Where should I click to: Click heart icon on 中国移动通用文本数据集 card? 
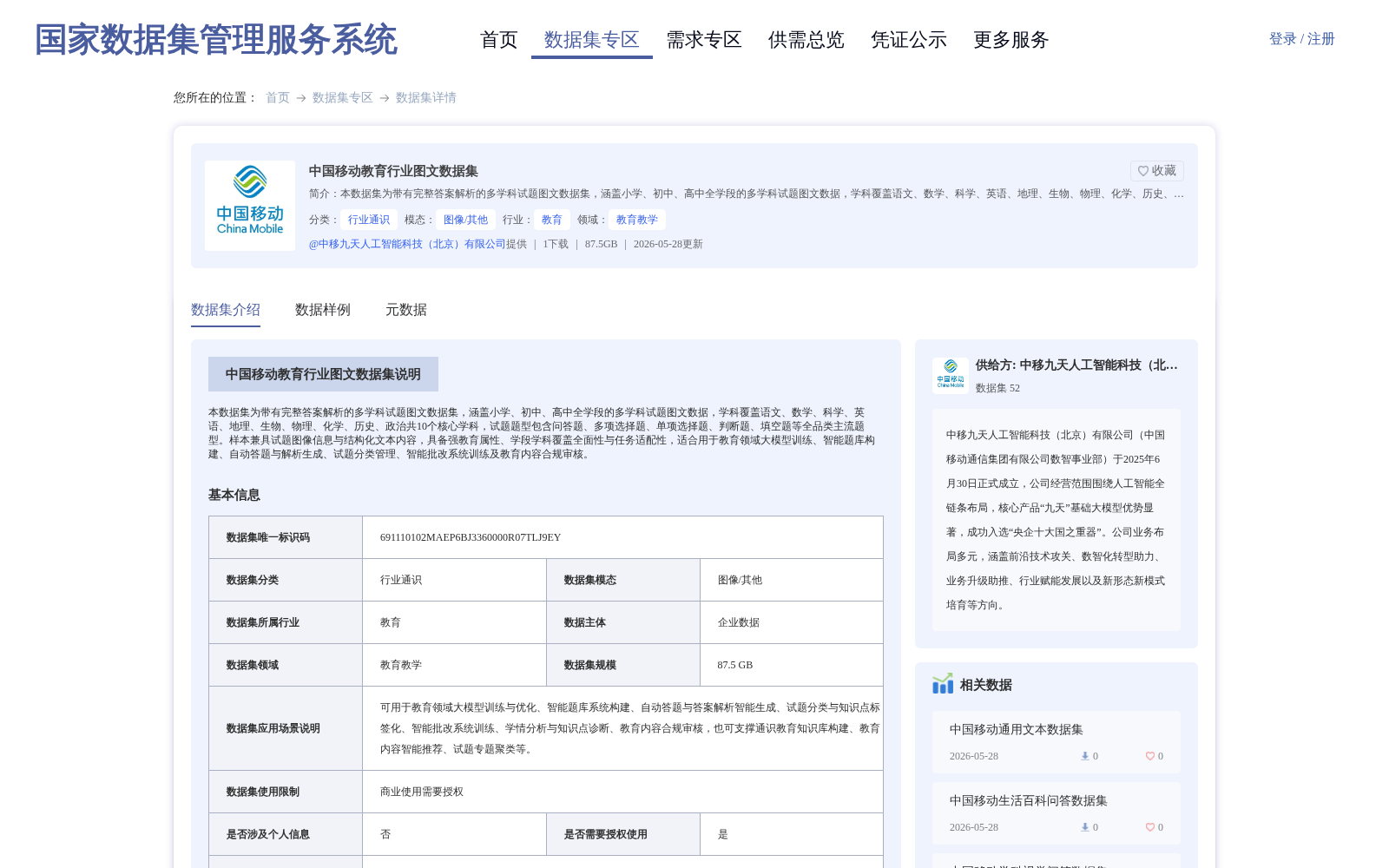pyautogui.click(x=1150, y=756)
